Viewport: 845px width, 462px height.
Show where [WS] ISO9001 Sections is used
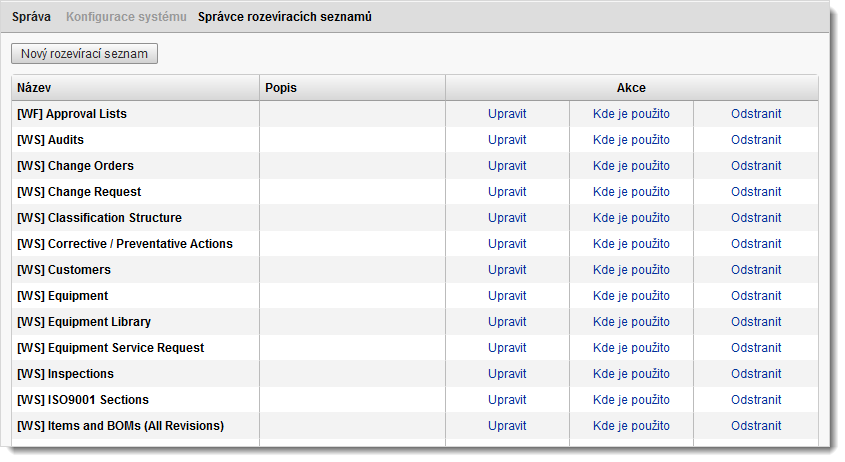[x=631, y=400]
